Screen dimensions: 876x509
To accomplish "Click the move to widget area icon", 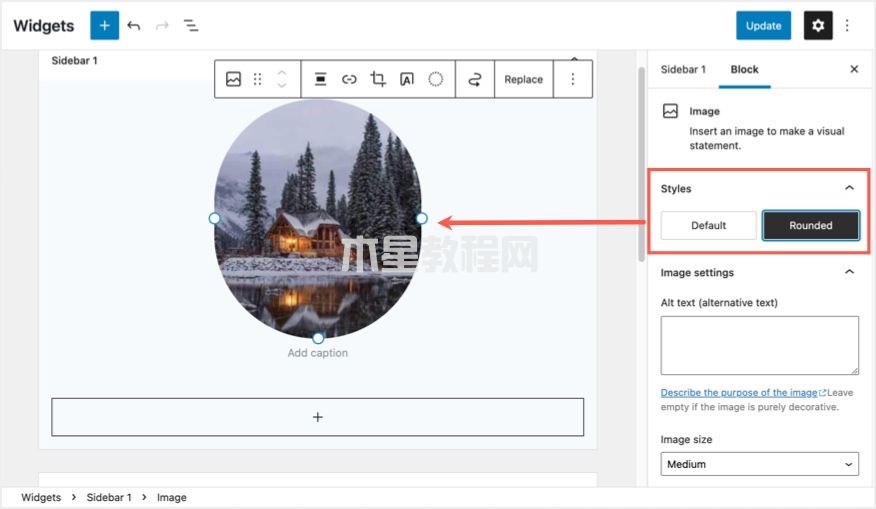I will tap(475, 79).
